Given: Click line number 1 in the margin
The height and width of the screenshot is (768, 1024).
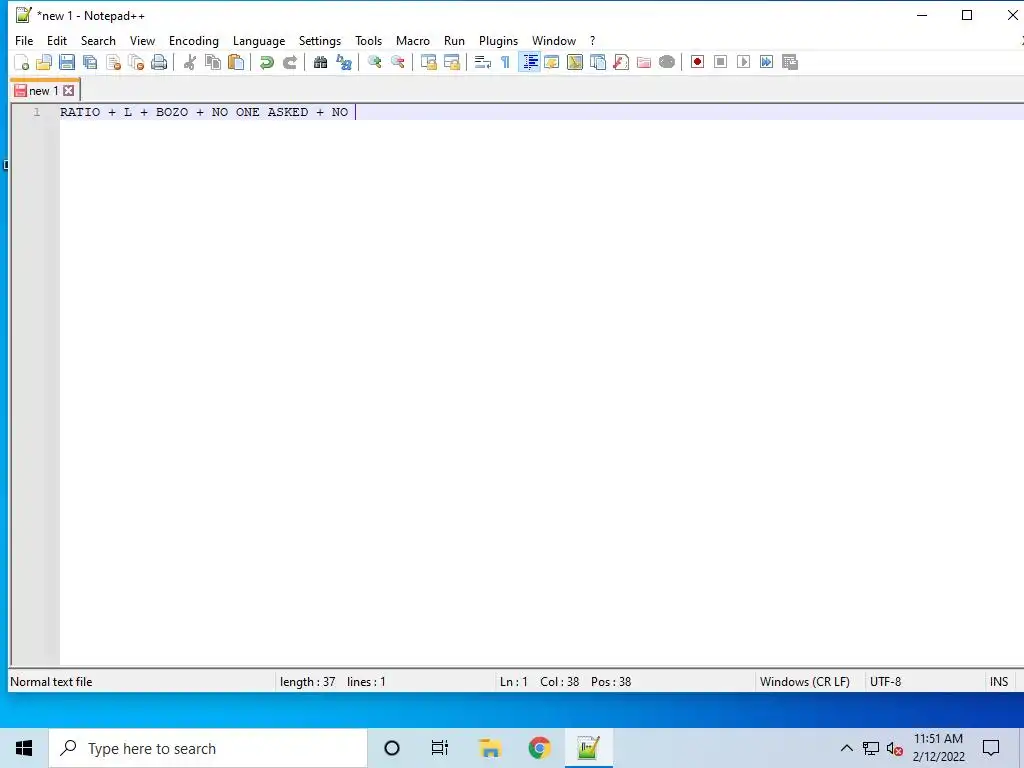Looking at the screenshot, I should pyautogui.click(x=37, y=112).
